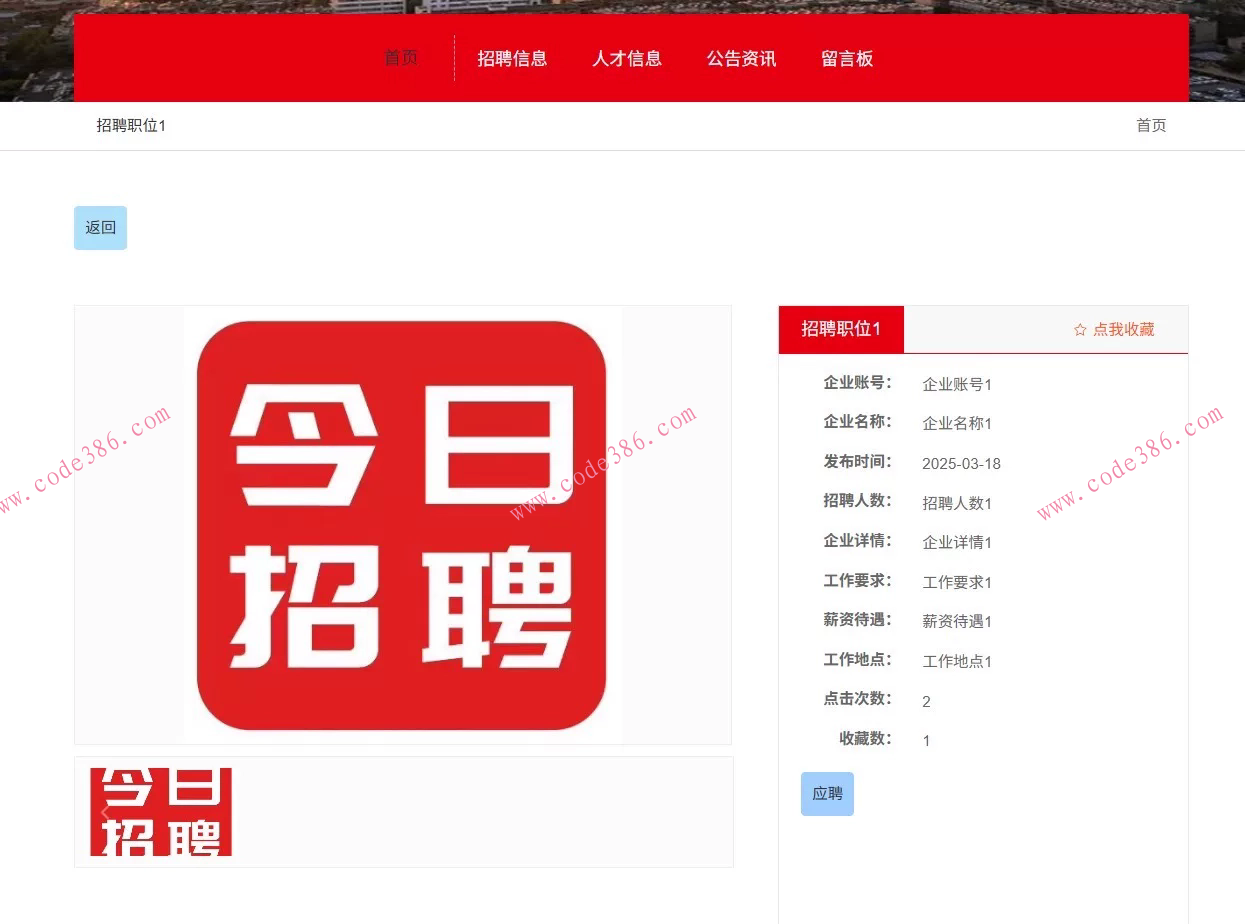Select the left arrow on the image carousel
Viewport: 1245px width, 924px height.
[105, 812]
